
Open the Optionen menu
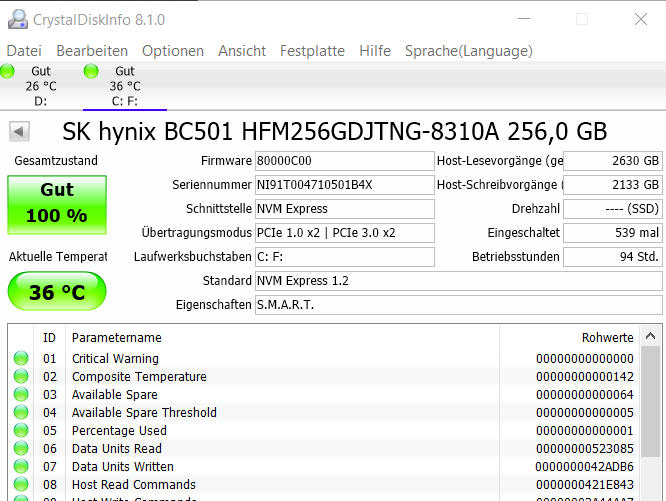pos(173,51)
